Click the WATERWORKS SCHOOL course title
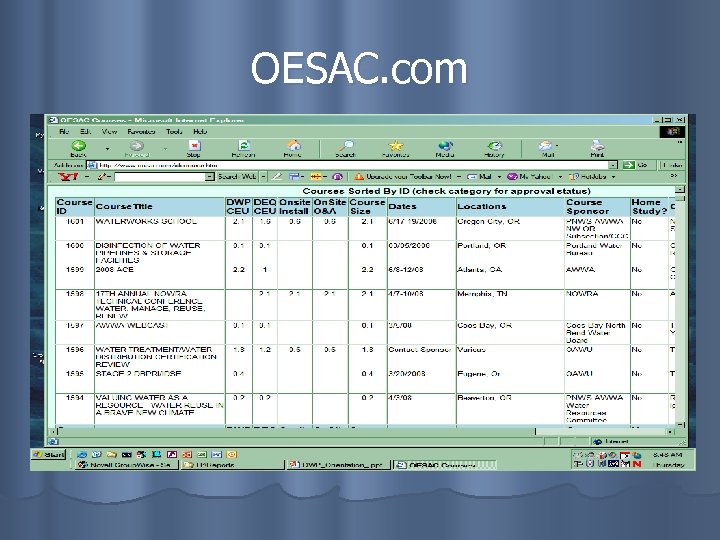The width and height of the screenshot is (720, 540). (x=146, y=221)
